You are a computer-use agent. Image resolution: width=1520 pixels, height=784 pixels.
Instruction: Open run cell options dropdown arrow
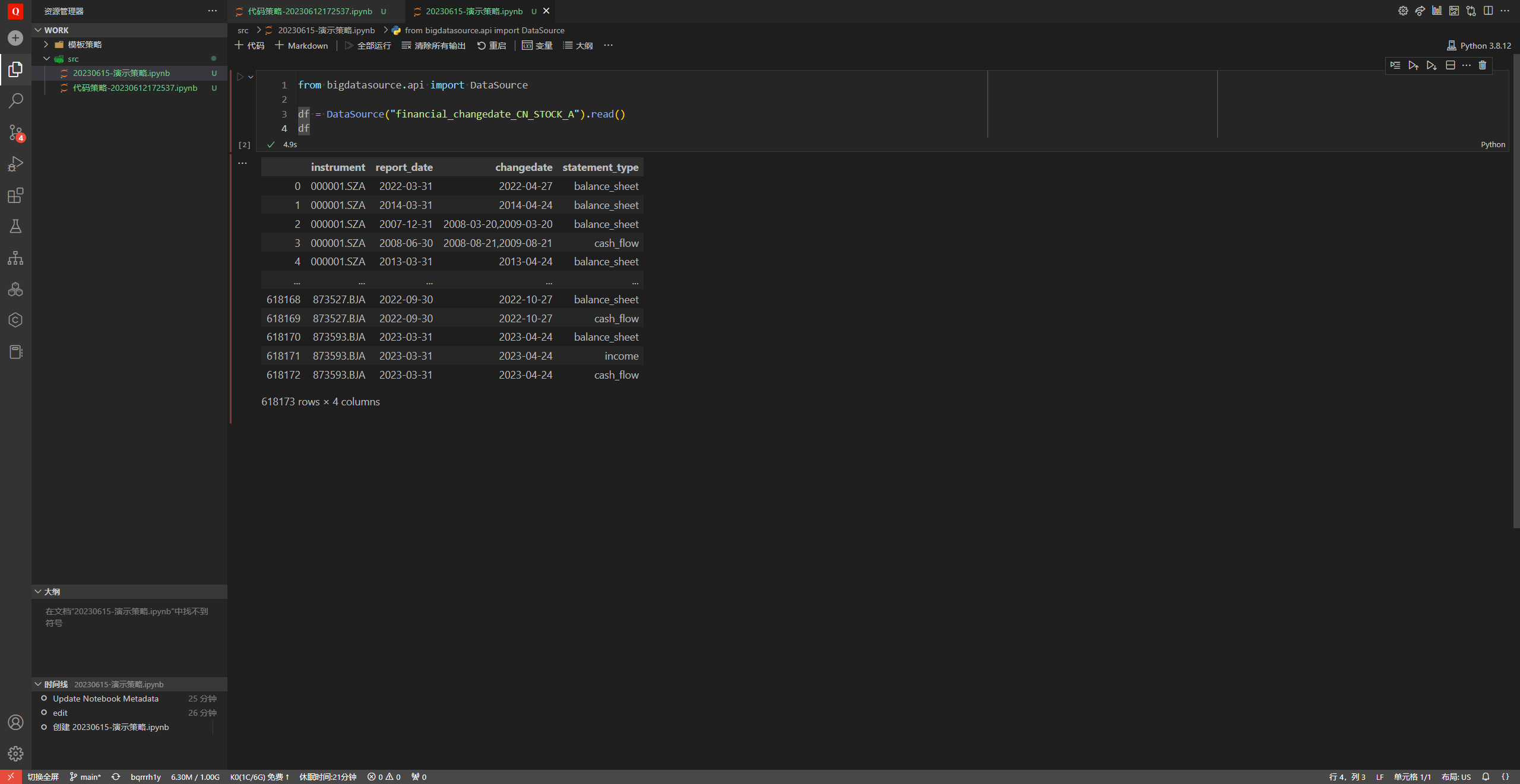[x=251, y=77]
